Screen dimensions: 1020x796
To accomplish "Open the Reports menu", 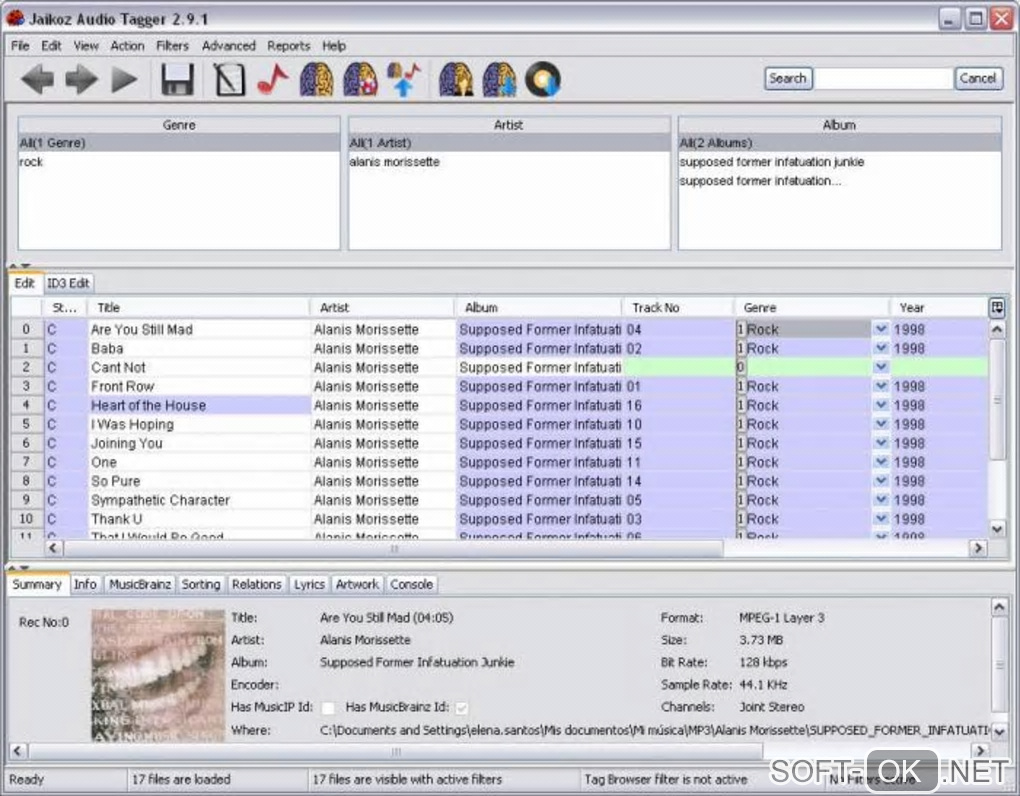I will (x=288, y=46).
